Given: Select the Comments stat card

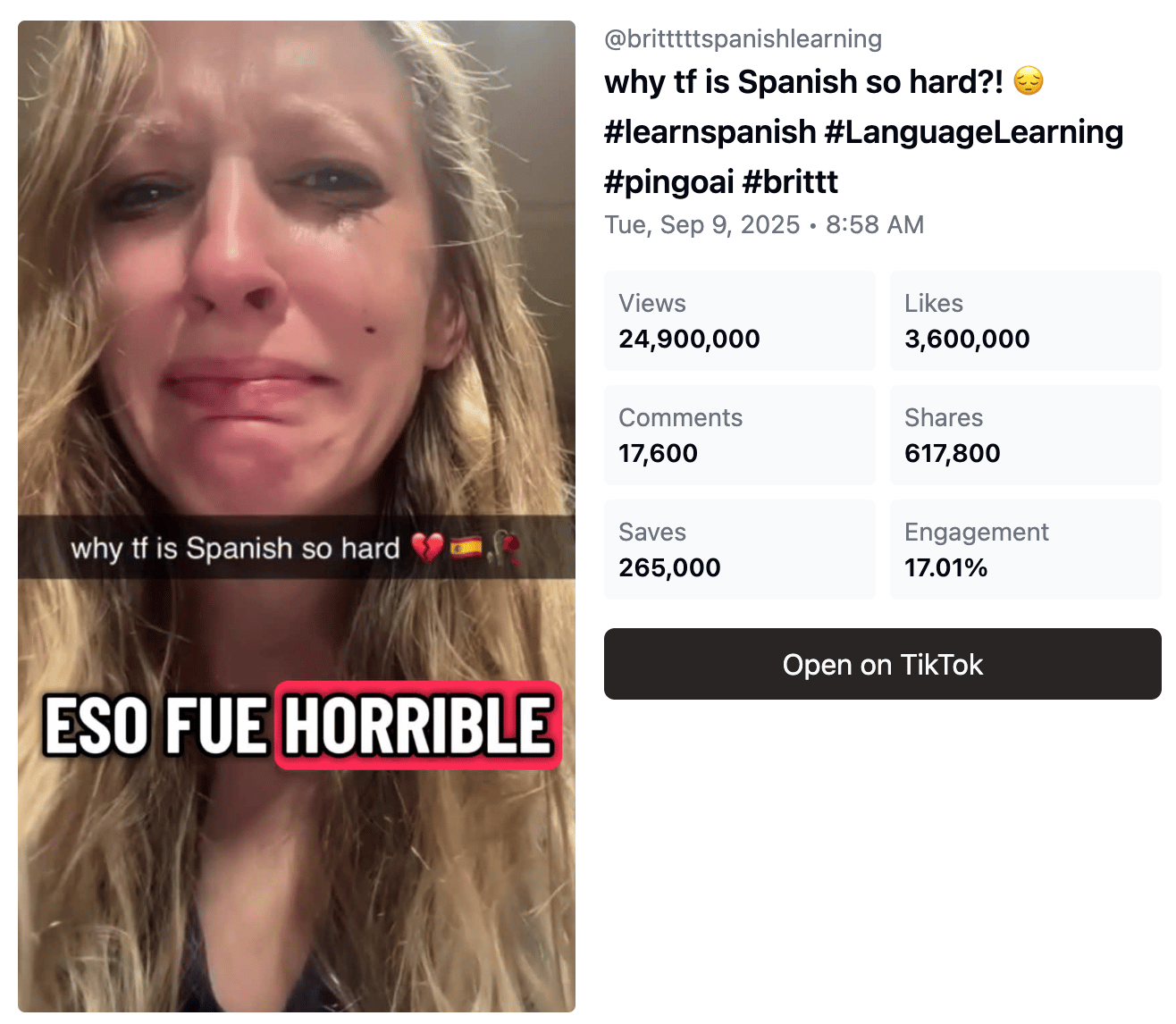Looking at the screenshot, I should [x=740, y=435].
